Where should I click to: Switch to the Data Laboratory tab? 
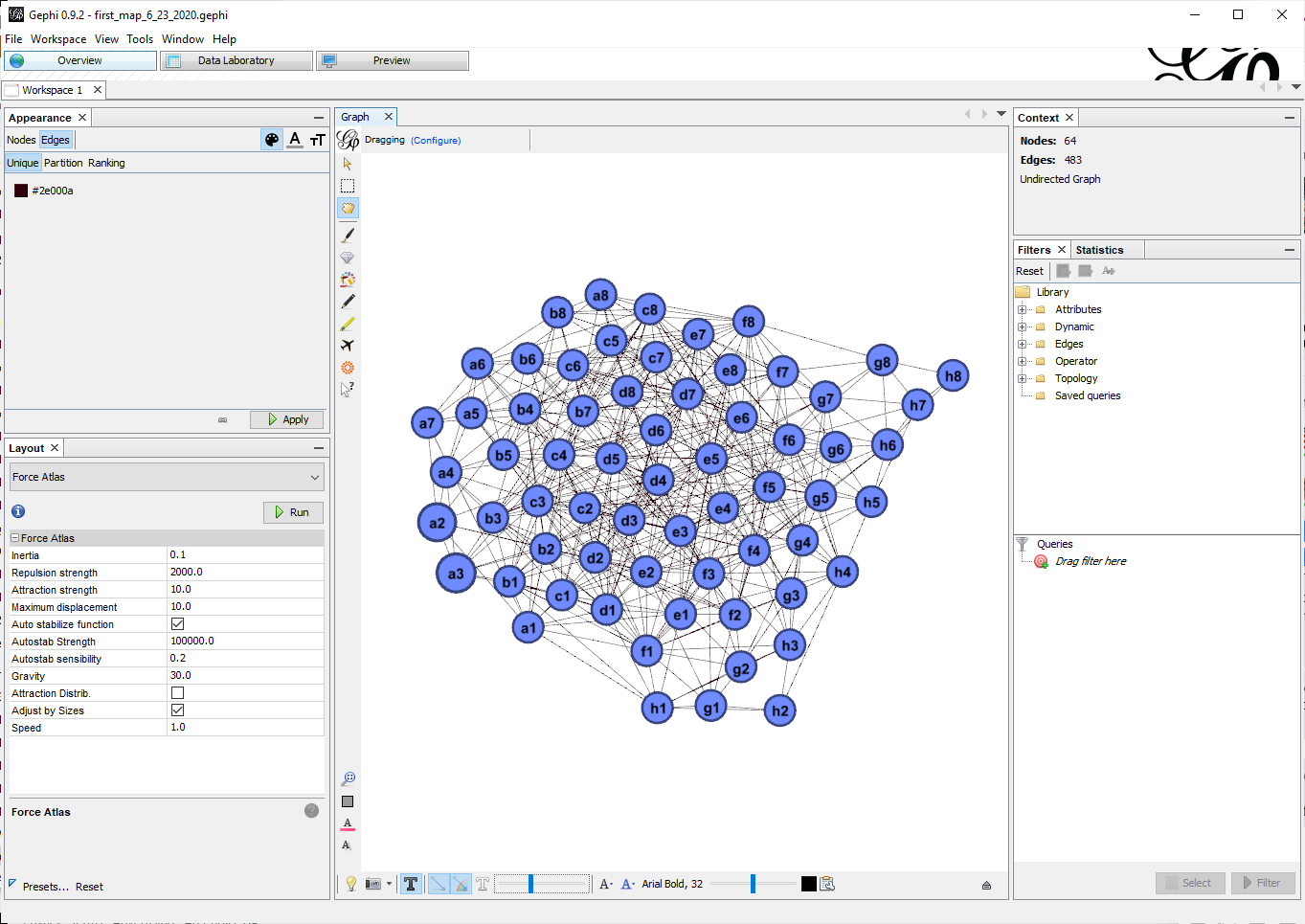[x=236, y=60]
